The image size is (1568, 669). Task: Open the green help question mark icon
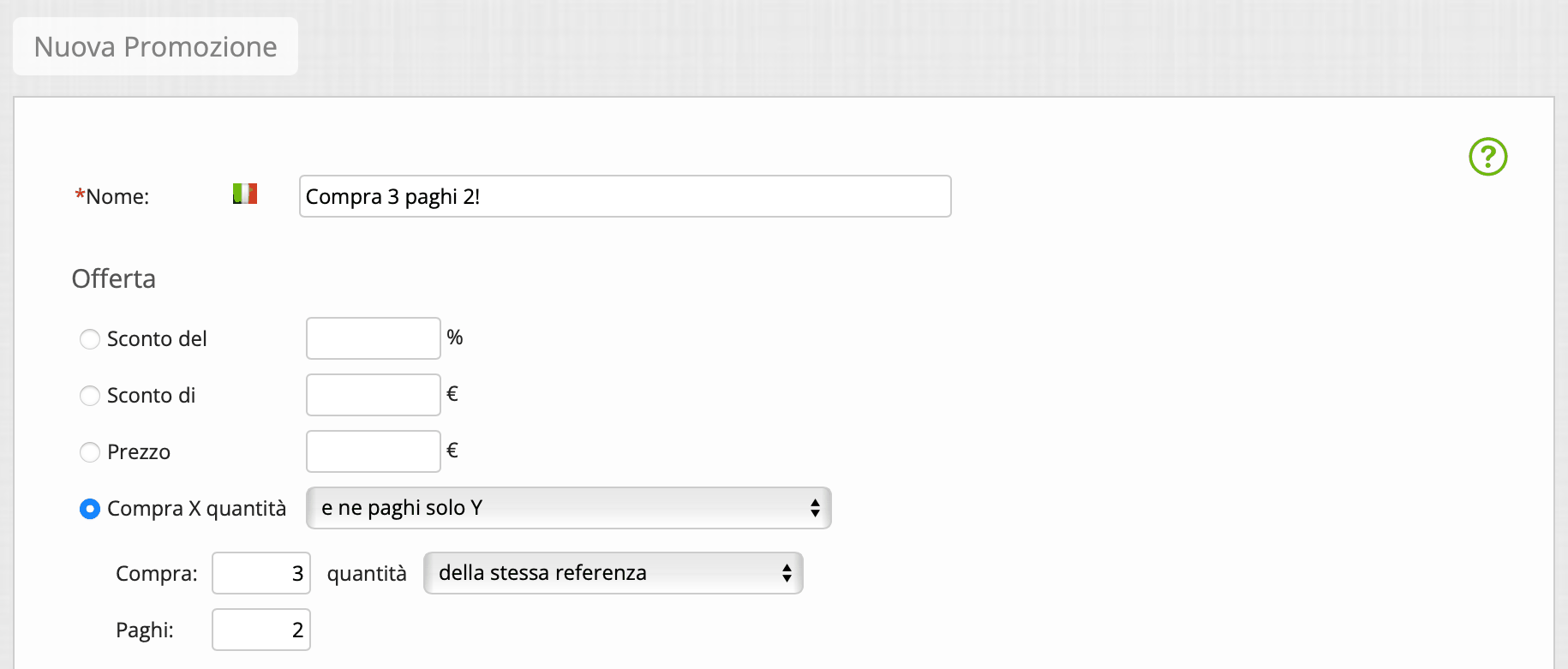1487,157
